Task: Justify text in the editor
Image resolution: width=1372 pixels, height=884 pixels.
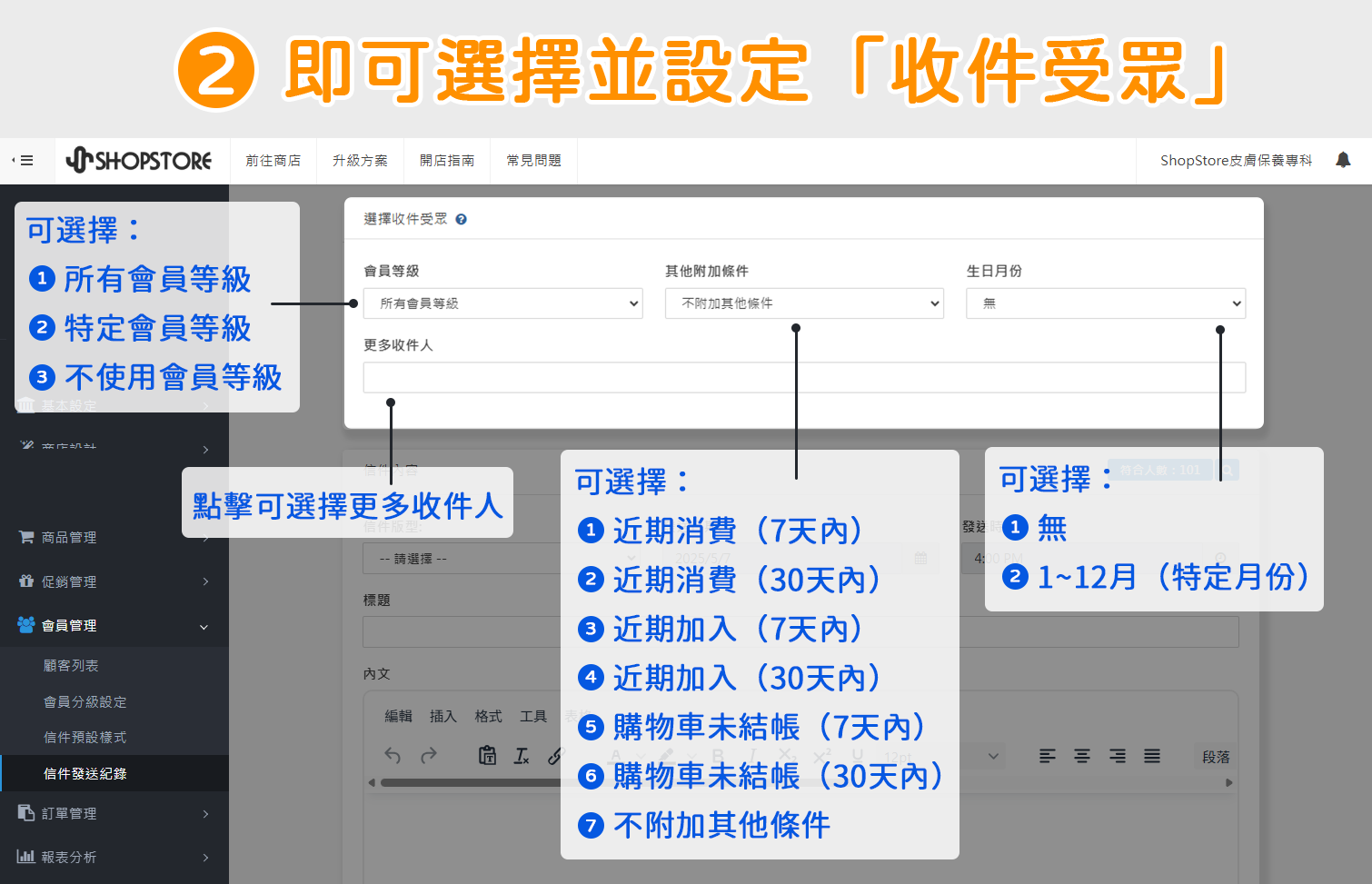Action: (x=1152, y=756)
